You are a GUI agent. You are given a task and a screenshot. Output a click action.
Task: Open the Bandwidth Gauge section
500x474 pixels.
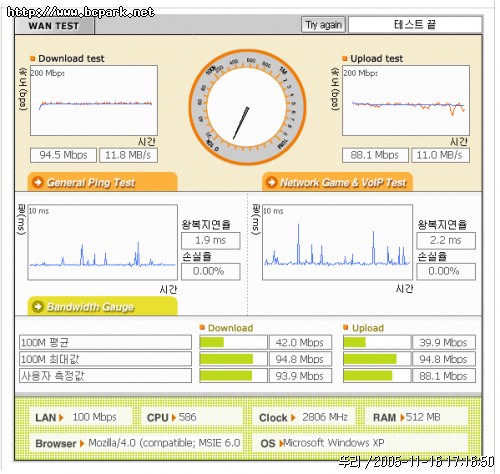tap(103, 306)
